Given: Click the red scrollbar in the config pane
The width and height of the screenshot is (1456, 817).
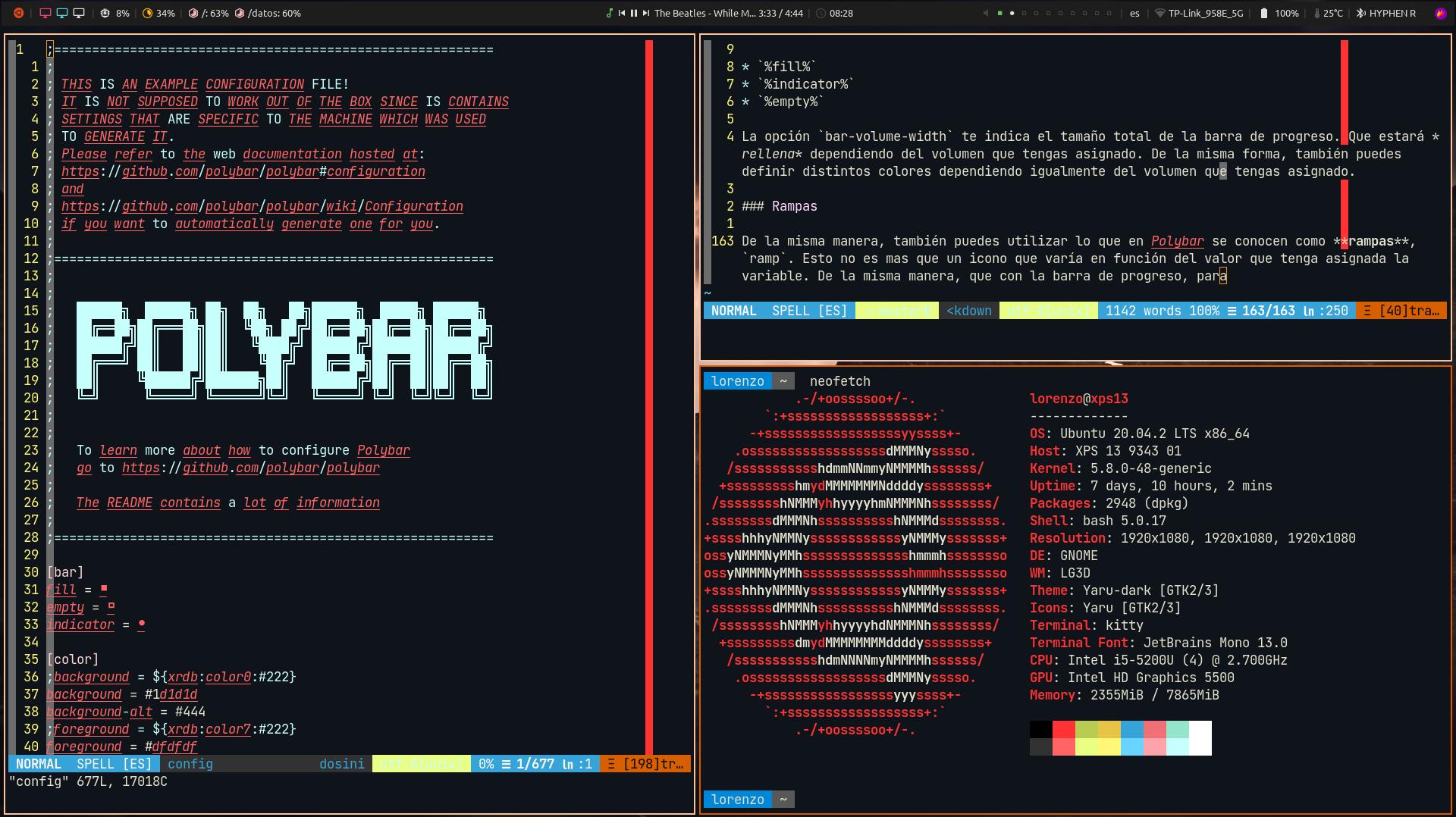Looking at the screenshot, I should (649, 394).
